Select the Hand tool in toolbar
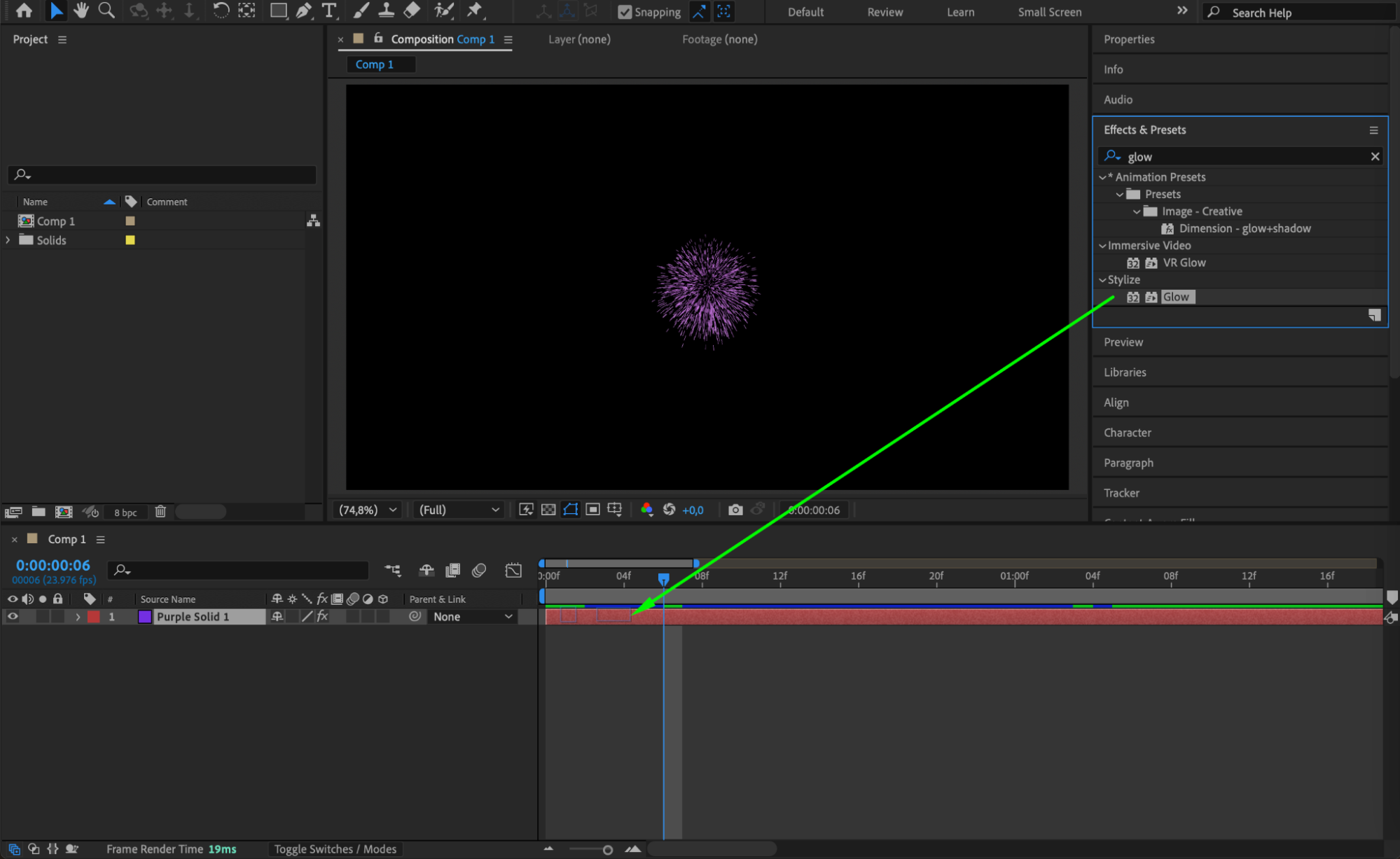Viewport: 1400px width, 859px height. tap(81, 11)
